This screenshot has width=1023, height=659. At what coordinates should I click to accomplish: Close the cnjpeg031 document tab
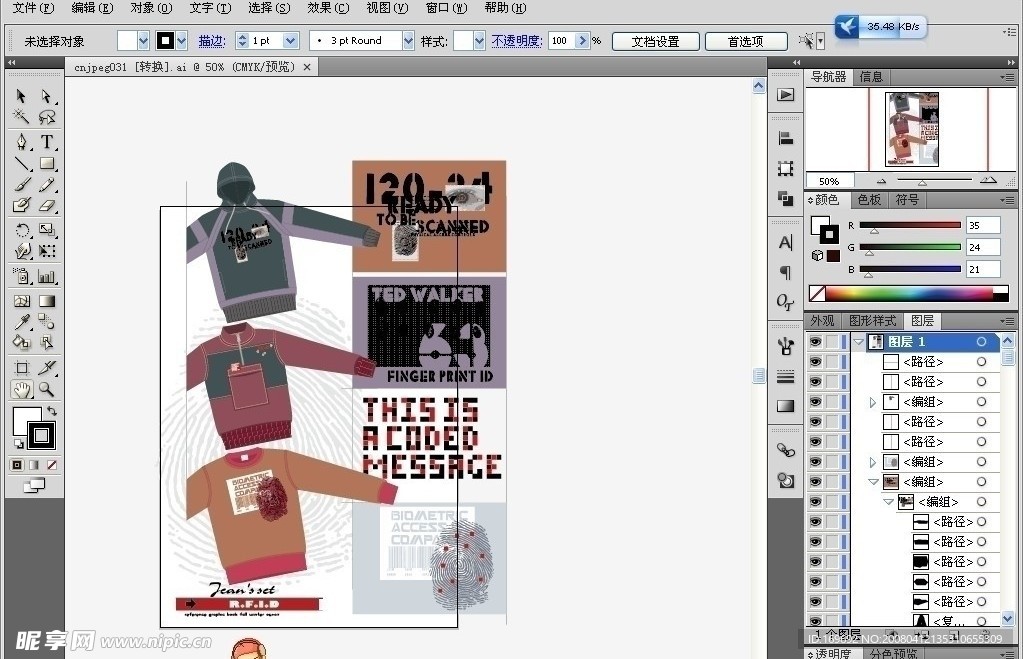[x=307, y=67]
